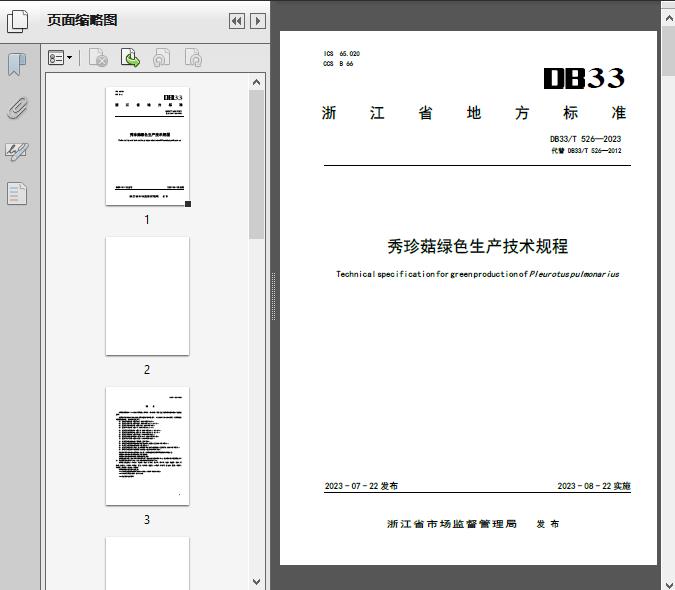
Task: Open the content document panel icon
Action: coord(17,193)
